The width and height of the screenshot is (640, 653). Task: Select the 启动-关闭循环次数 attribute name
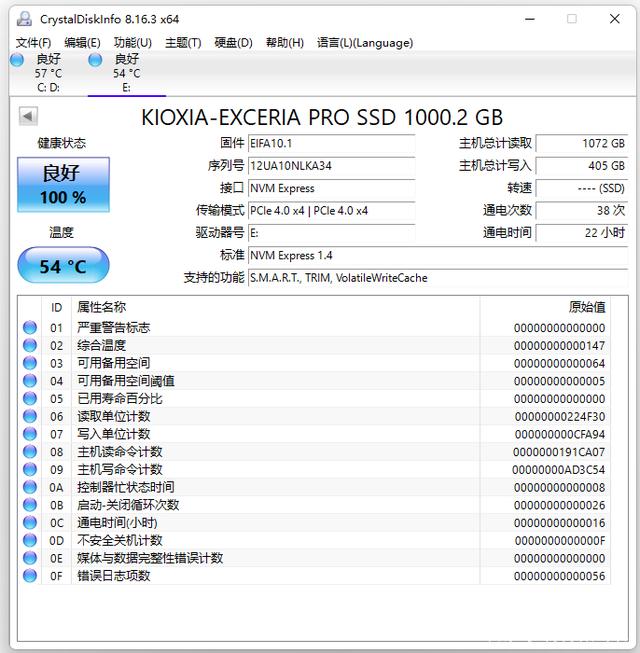[128, 505]
